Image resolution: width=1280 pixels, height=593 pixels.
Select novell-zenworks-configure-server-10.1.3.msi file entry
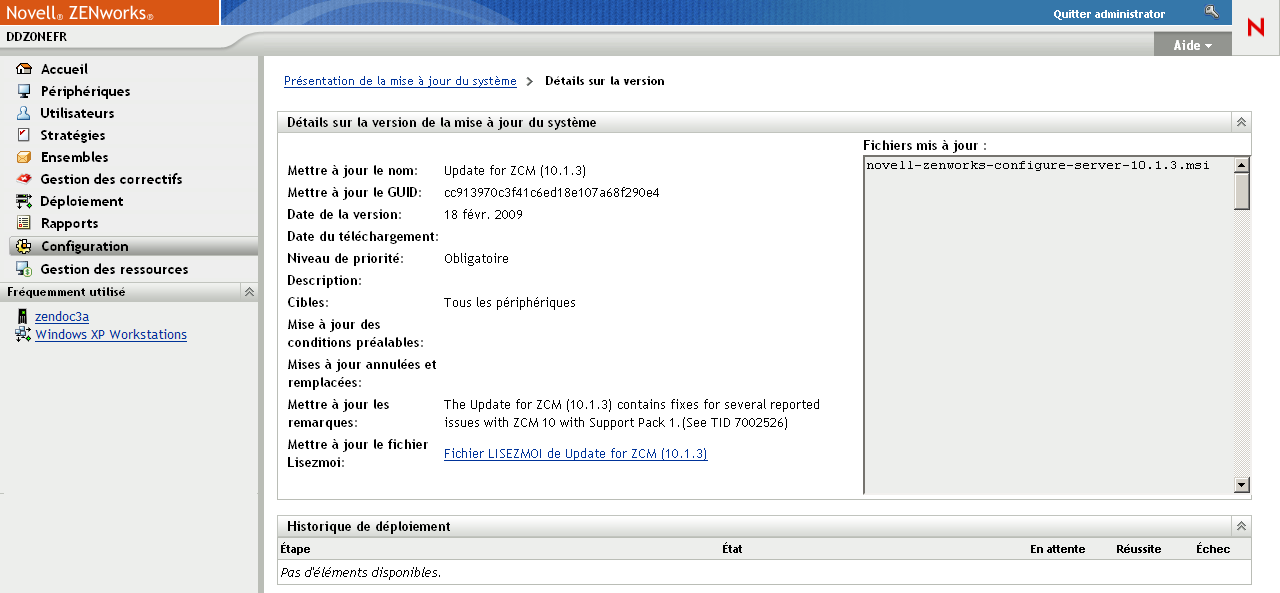pyautogui.click(x=1038, y=165)
